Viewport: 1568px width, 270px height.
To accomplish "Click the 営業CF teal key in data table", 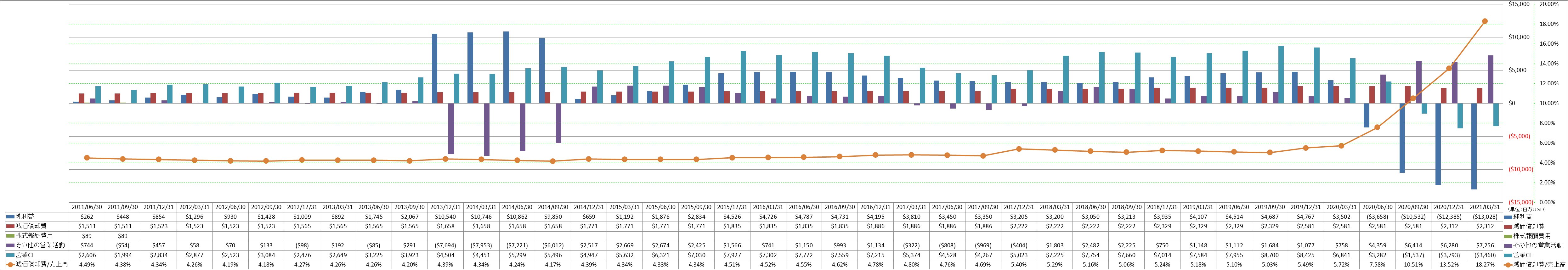I will pos(10,255).
